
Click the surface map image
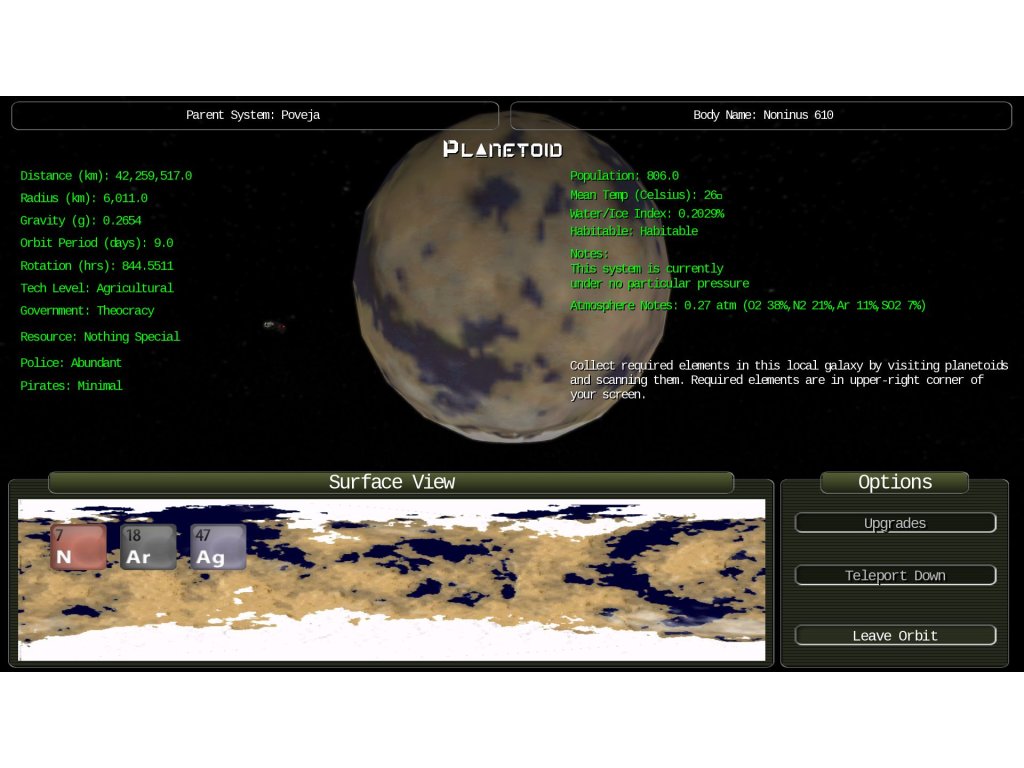pos(391,580)
